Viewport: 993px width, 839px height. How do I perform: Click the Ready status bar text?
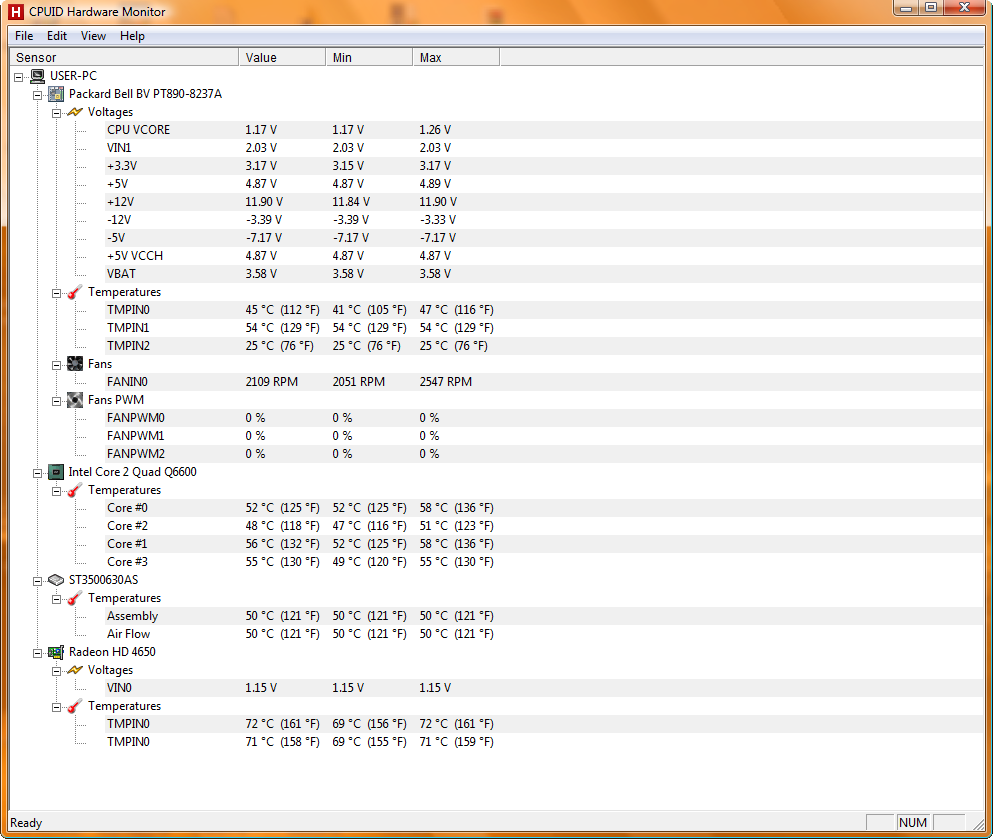tap(26, 823)
